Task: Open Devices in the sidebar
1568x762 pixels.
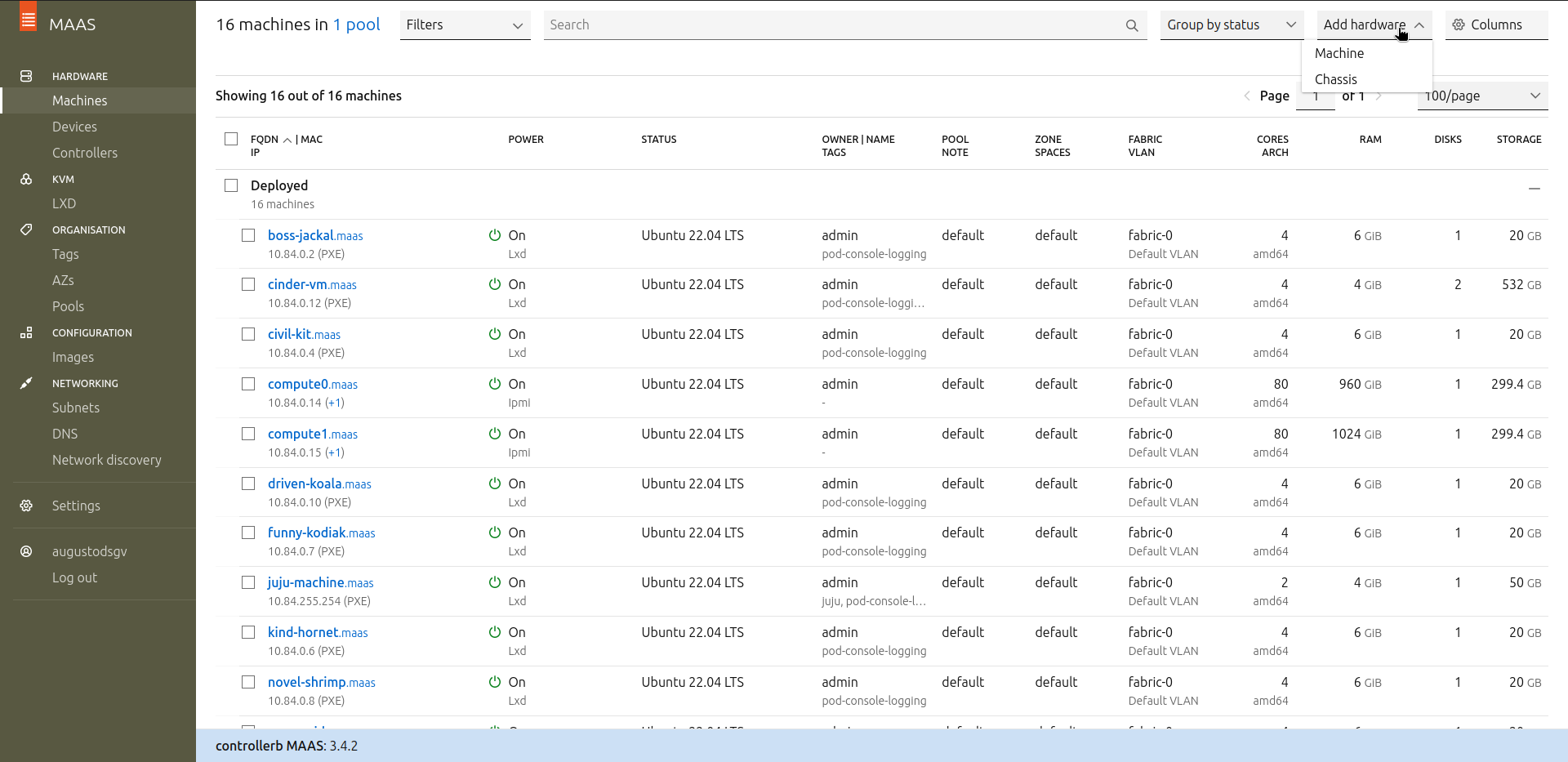Action: pos(74,127)
